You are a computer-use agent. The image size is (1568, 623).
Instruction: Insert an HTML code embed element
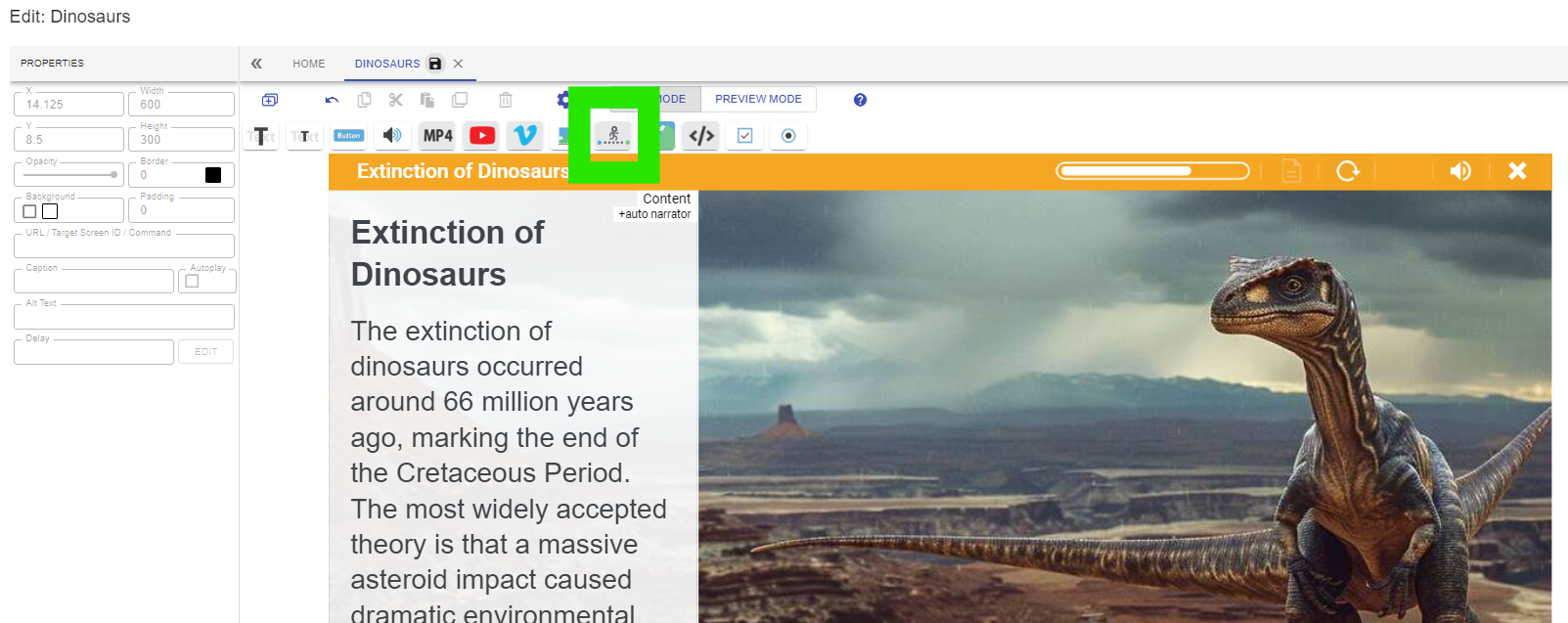click(701, 136)
